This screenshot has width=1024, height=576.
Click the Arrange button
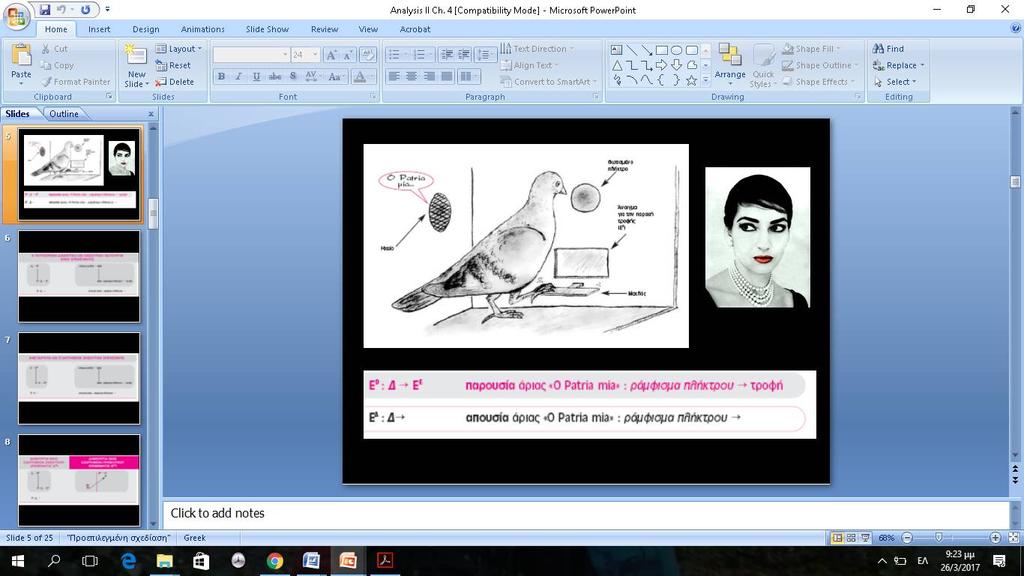[729, 65]
